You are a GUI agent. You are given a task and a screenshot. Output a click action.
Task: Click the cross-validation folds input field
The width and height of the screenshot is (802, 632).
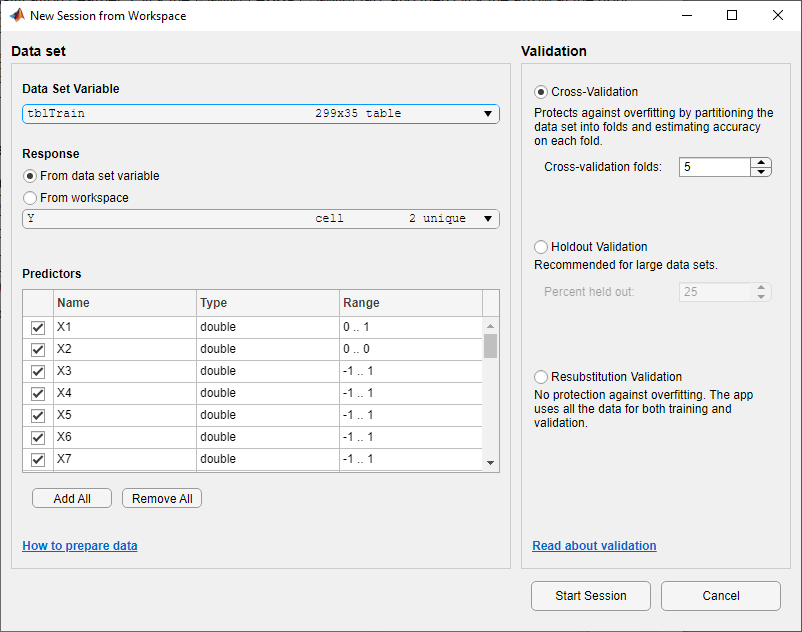pos(715,166)
